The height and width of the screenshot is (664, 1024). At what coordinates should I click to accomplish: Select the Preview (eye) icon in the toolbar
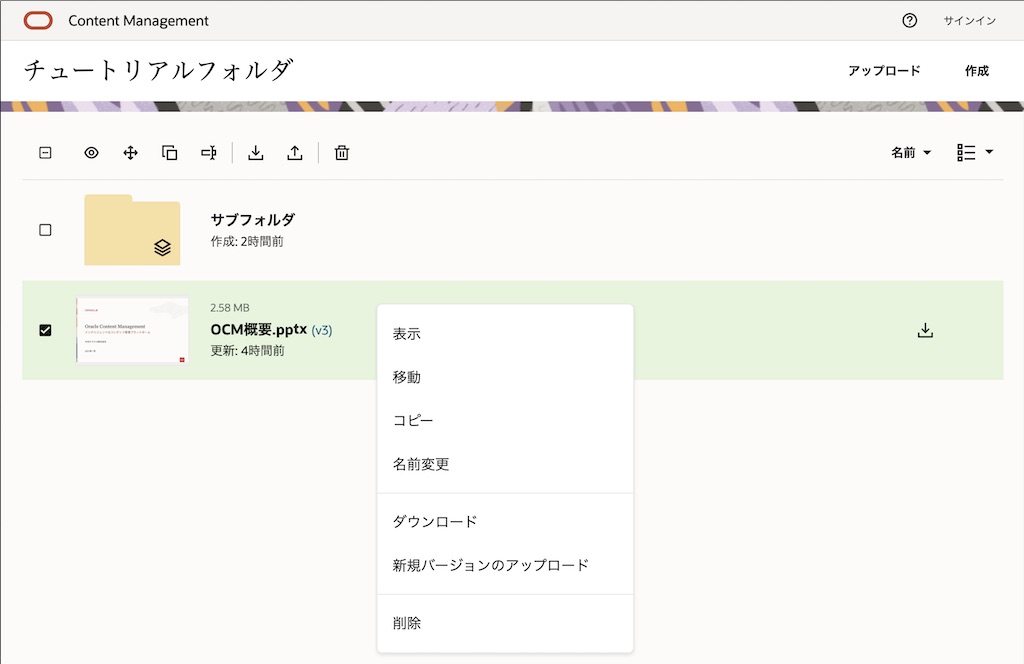[x=91, y=152]
